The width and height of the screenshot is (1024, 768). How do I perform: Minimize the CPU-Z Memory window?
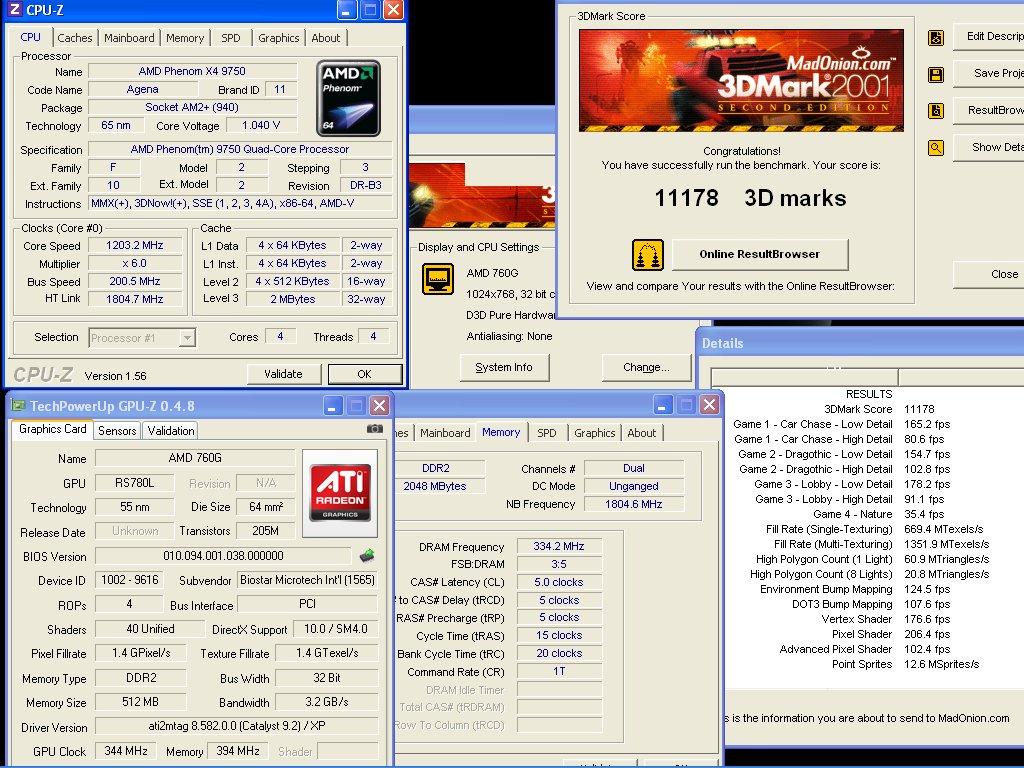[x=662, y=405]
